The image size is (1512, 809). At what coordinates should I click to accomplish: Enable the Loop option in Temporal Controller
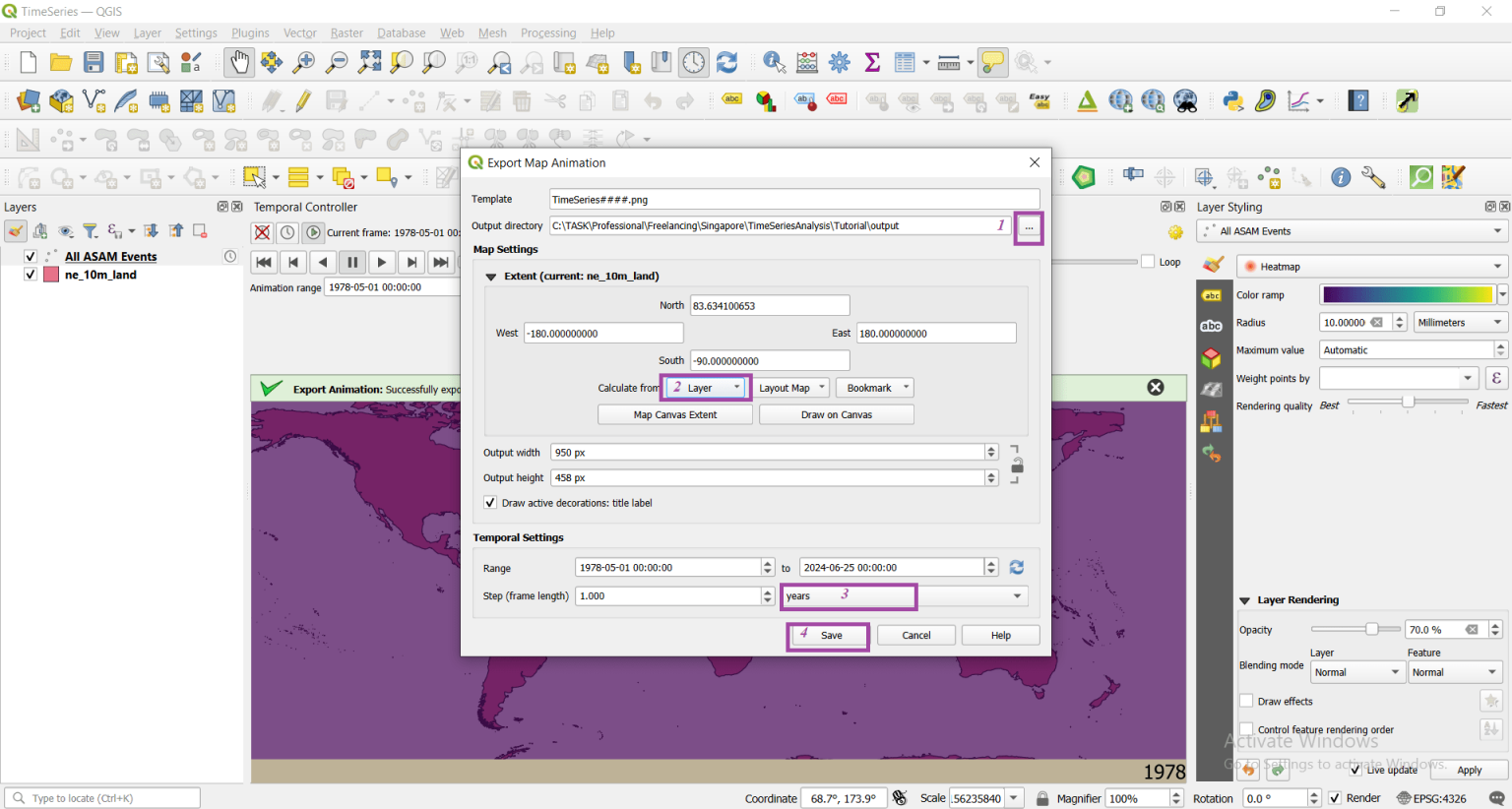coord(1148,261)
